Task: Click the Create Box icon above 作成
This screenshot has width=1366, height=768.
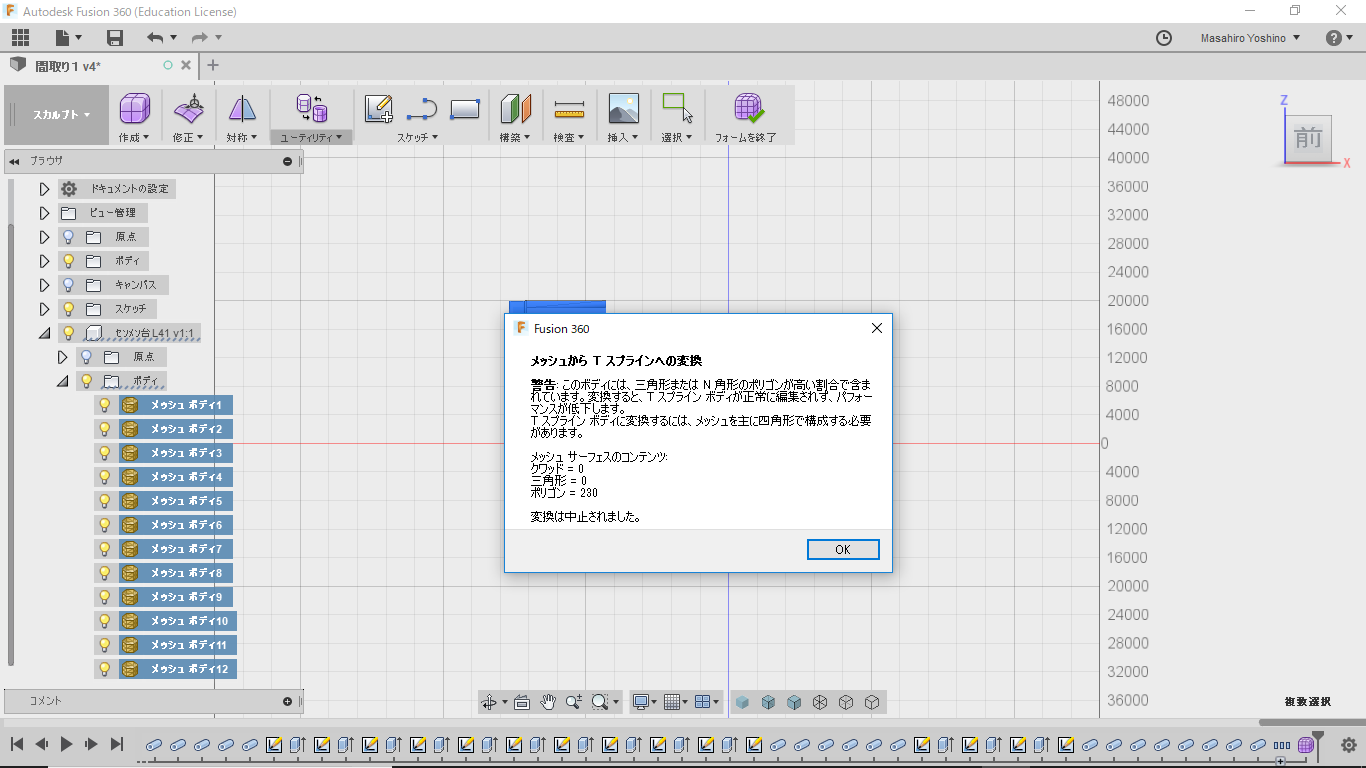Action: (x=134, y=108)
